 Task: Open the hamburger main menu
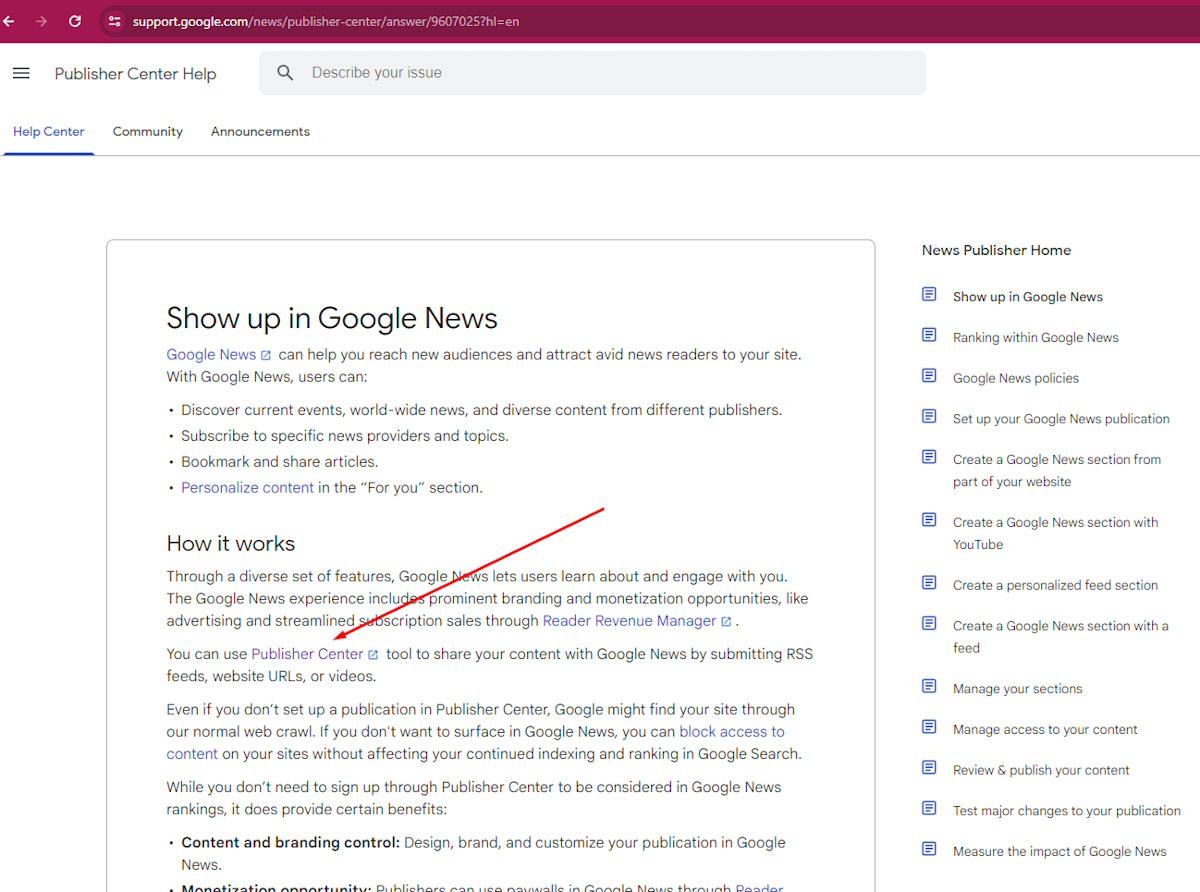21,73
